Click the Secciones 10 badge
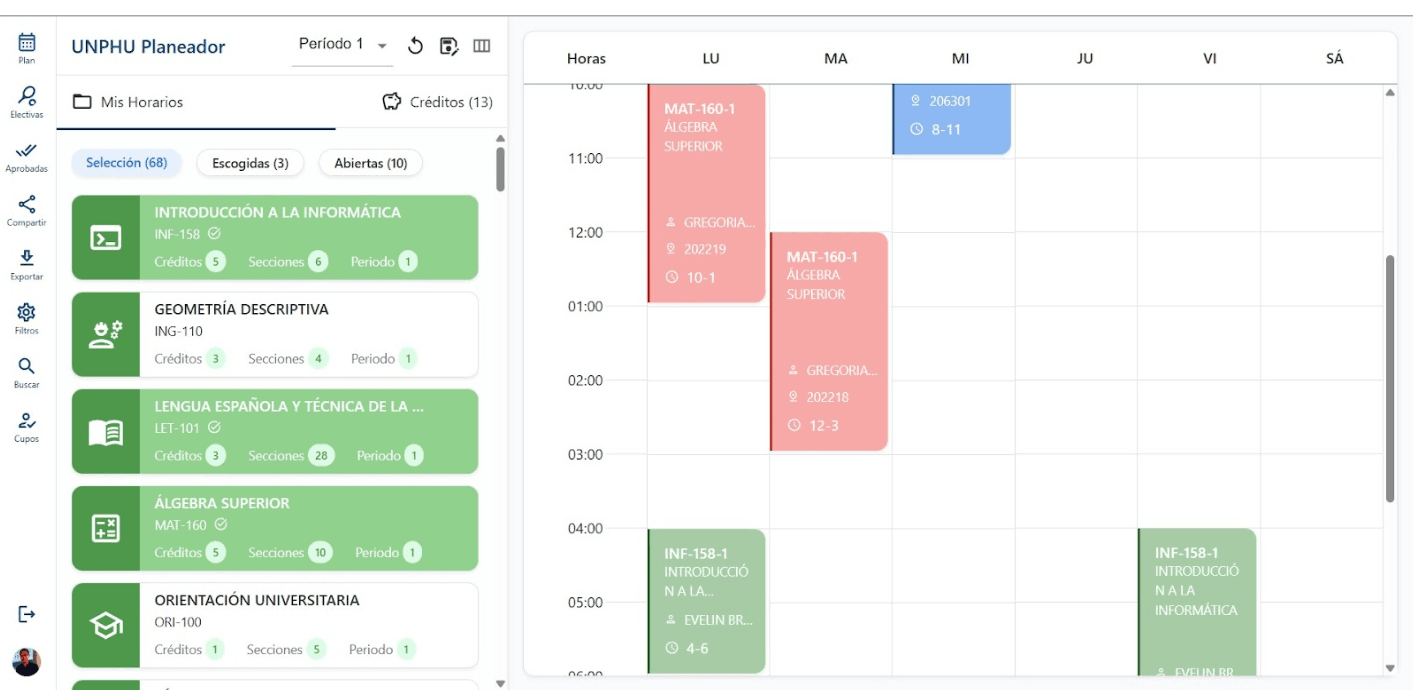Screen dimensions: 1419x694 pyautogui.click(x=320, y=553)
